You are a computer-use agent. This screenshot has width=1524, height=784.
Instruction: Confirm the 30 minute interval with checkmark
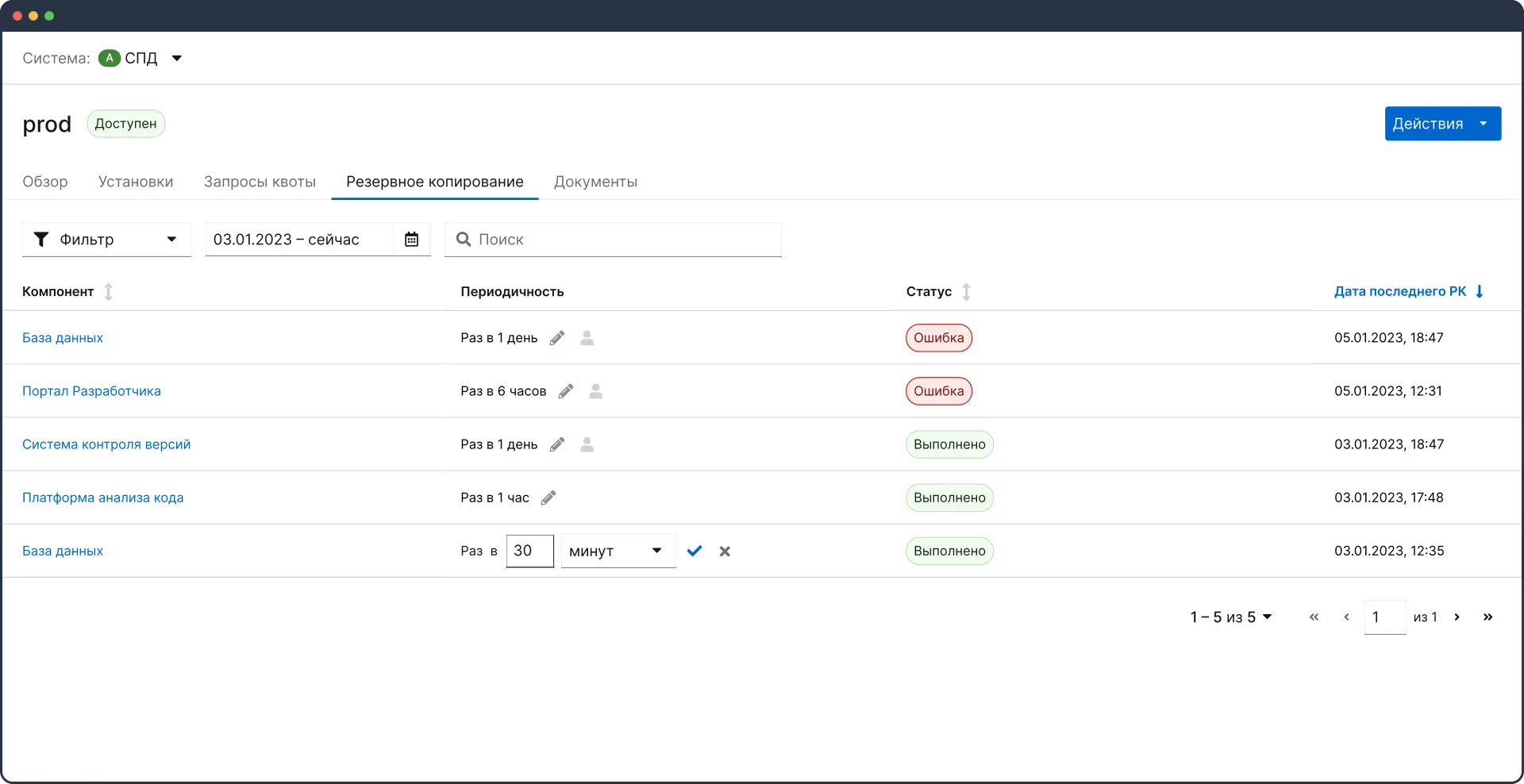click(695, 551)
